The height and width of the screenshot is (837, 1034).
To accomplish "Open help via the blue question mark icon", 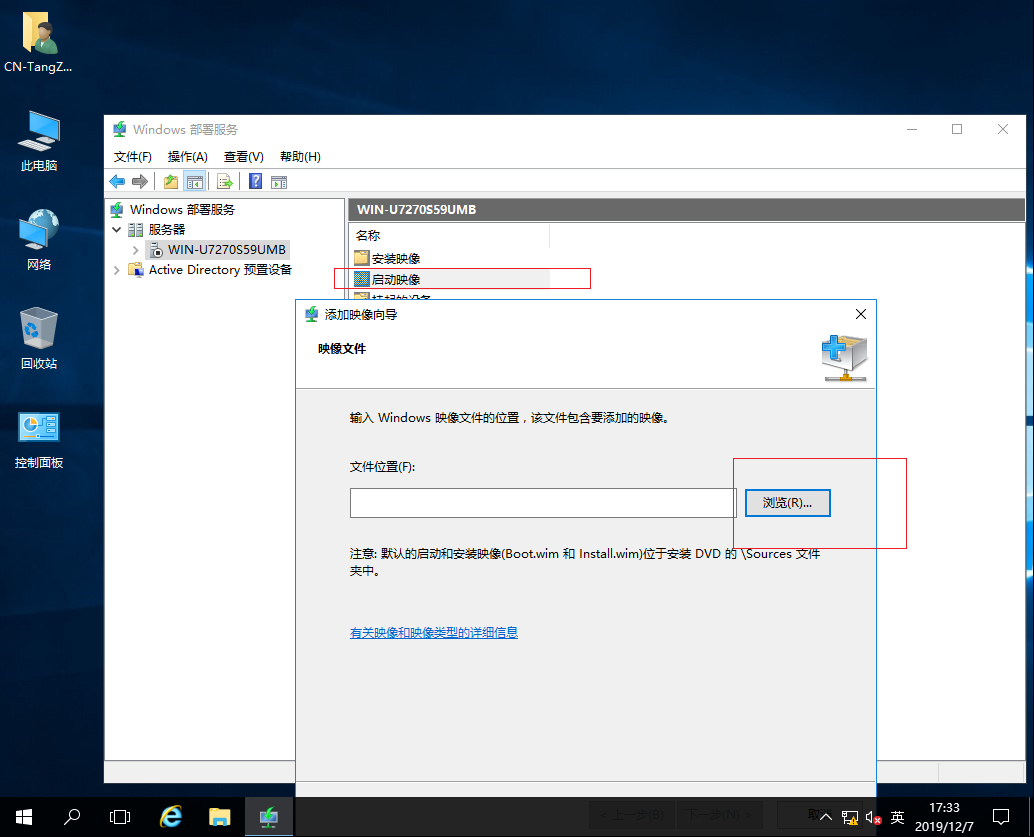I will tap(254, 181).
